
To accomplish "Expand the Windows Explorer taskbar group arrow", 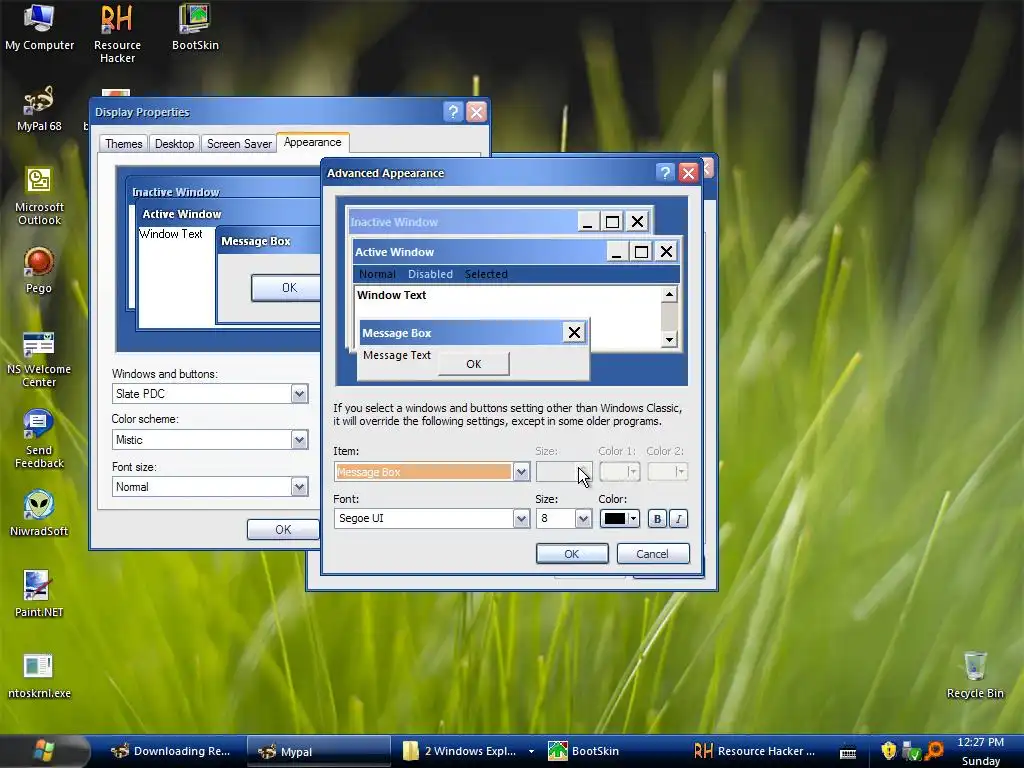I will 531,752.
